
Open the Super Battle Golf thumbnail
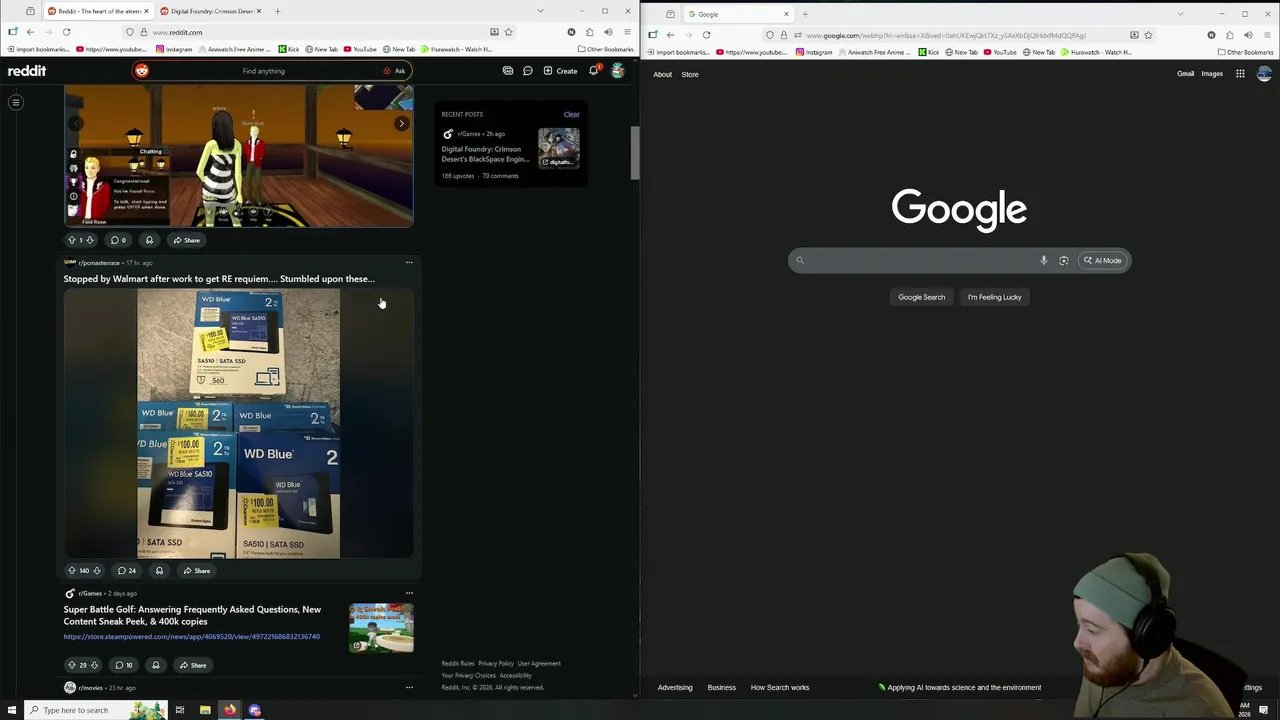point(381,628)
